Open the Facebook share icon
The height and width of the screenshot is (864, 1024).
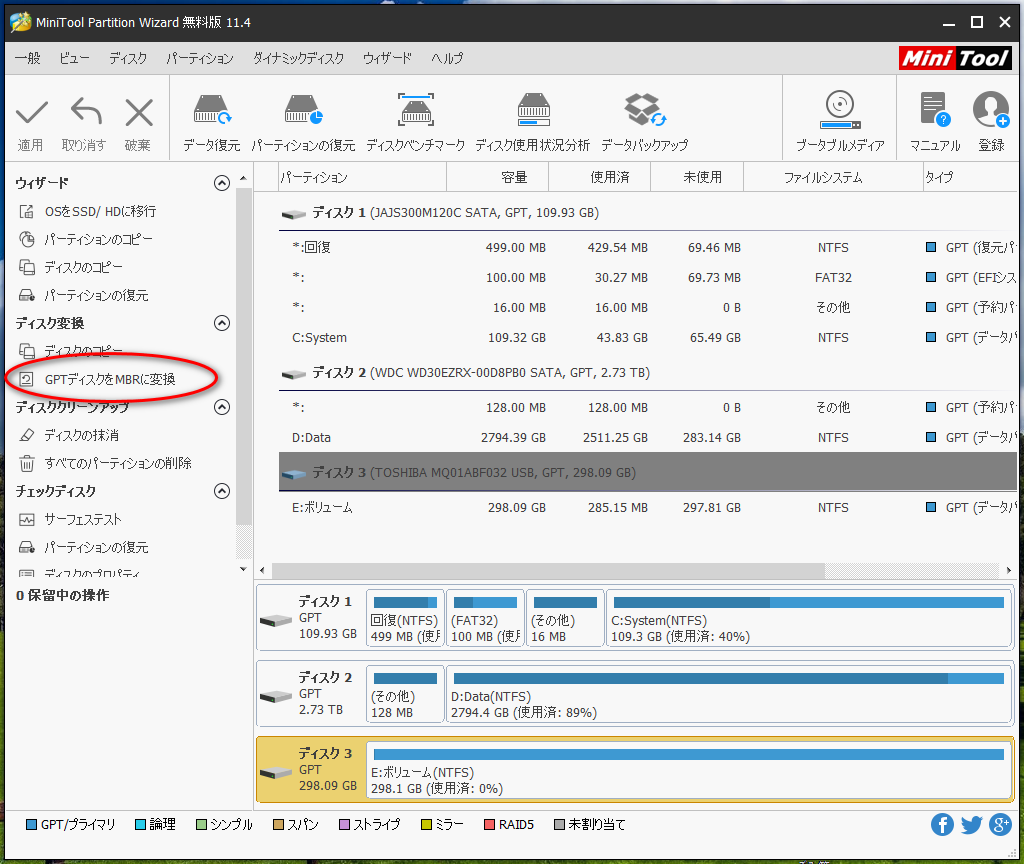(x=942, y=825)
